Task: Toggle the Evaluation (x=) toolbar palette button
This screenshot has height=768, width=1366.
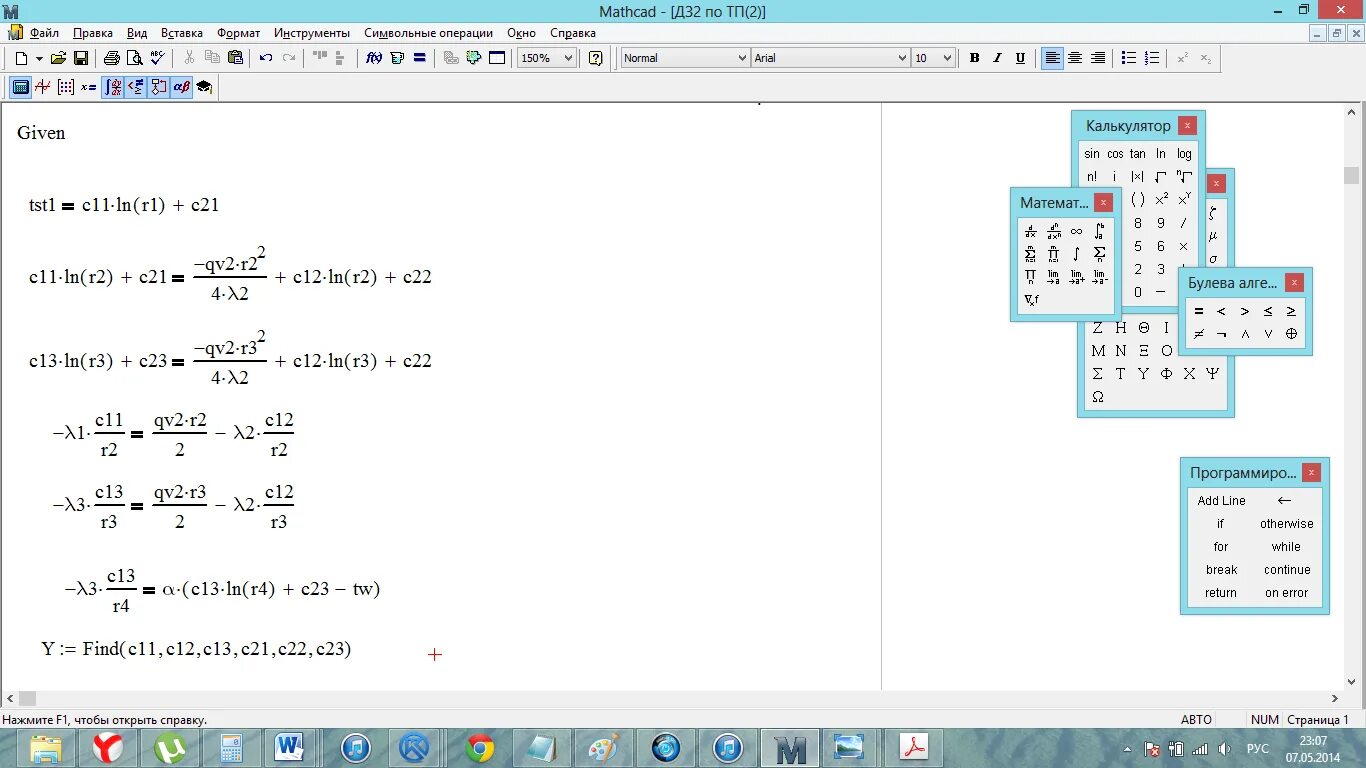Action: point(89,87)
